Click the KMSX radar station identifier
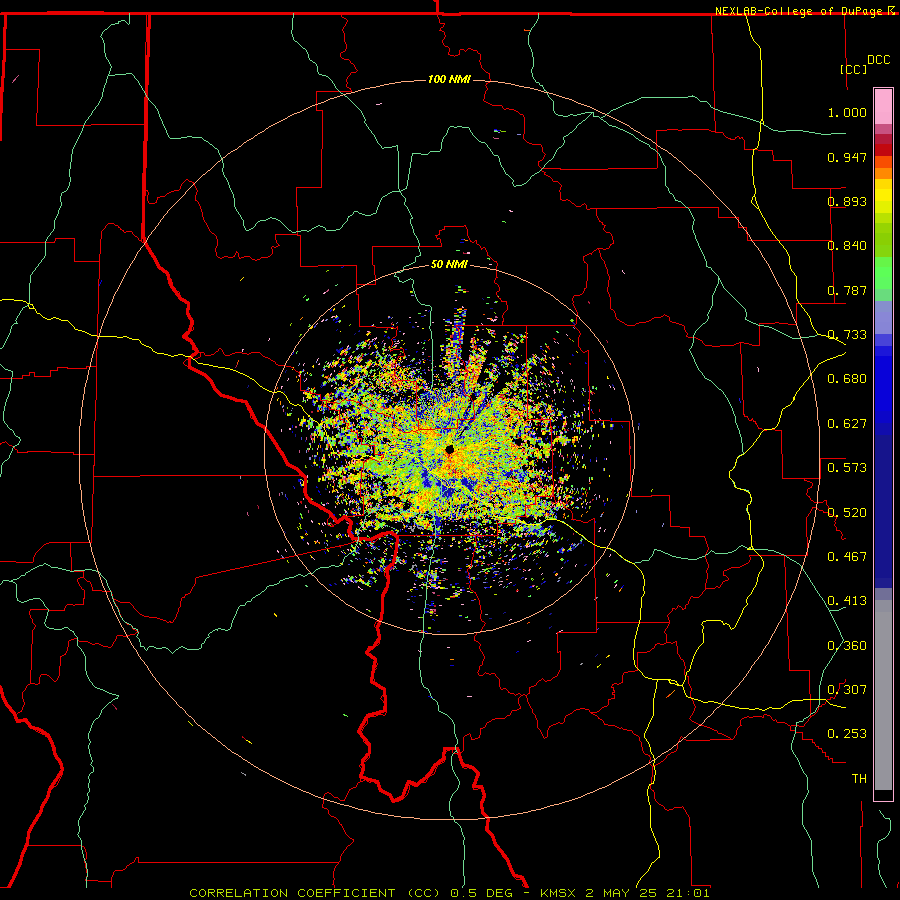The width and height of the screenshot is (900, 900). pyautogui.click(x=558, y=893)
